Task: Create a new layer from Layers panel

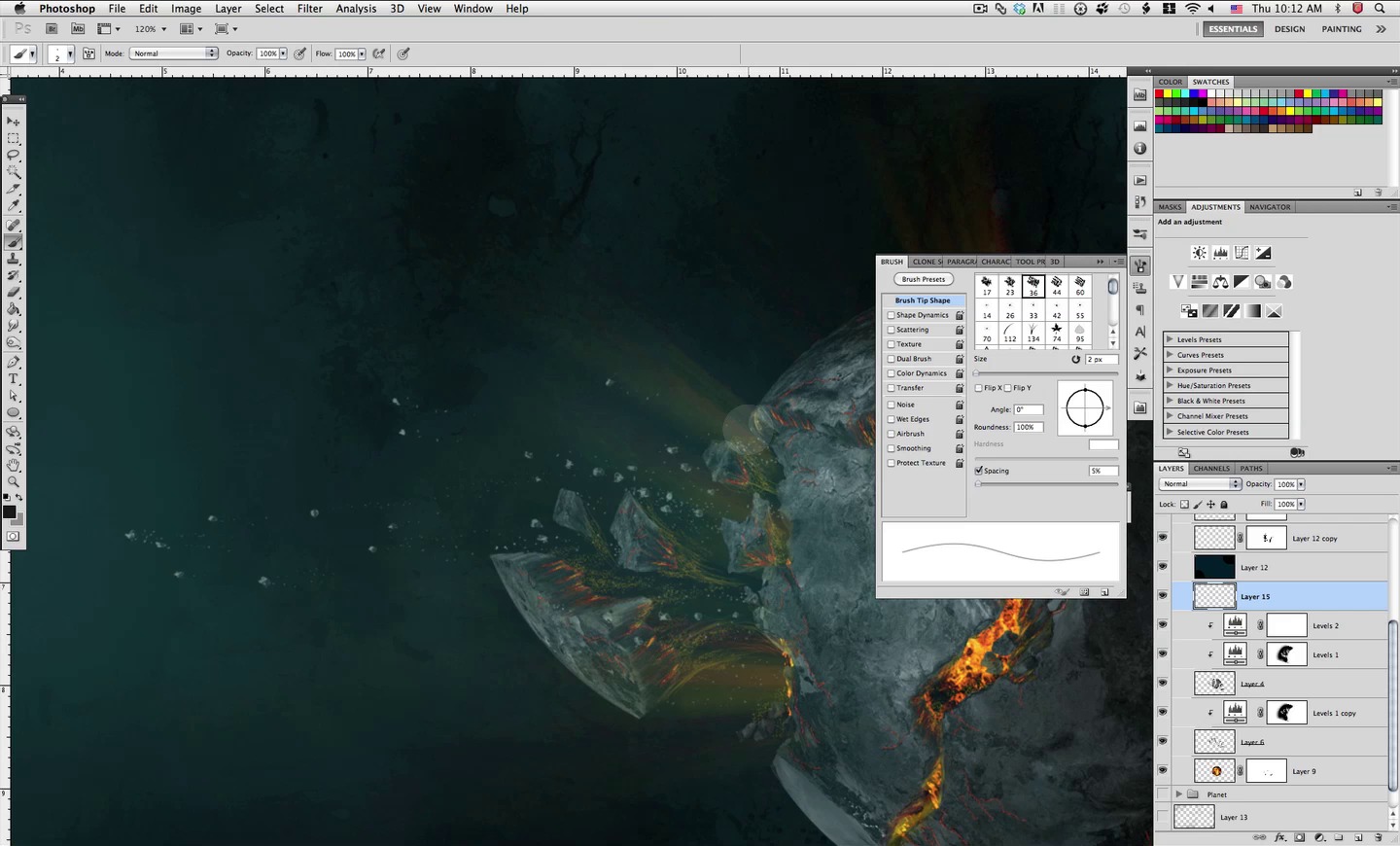Action: [1358, 837]
